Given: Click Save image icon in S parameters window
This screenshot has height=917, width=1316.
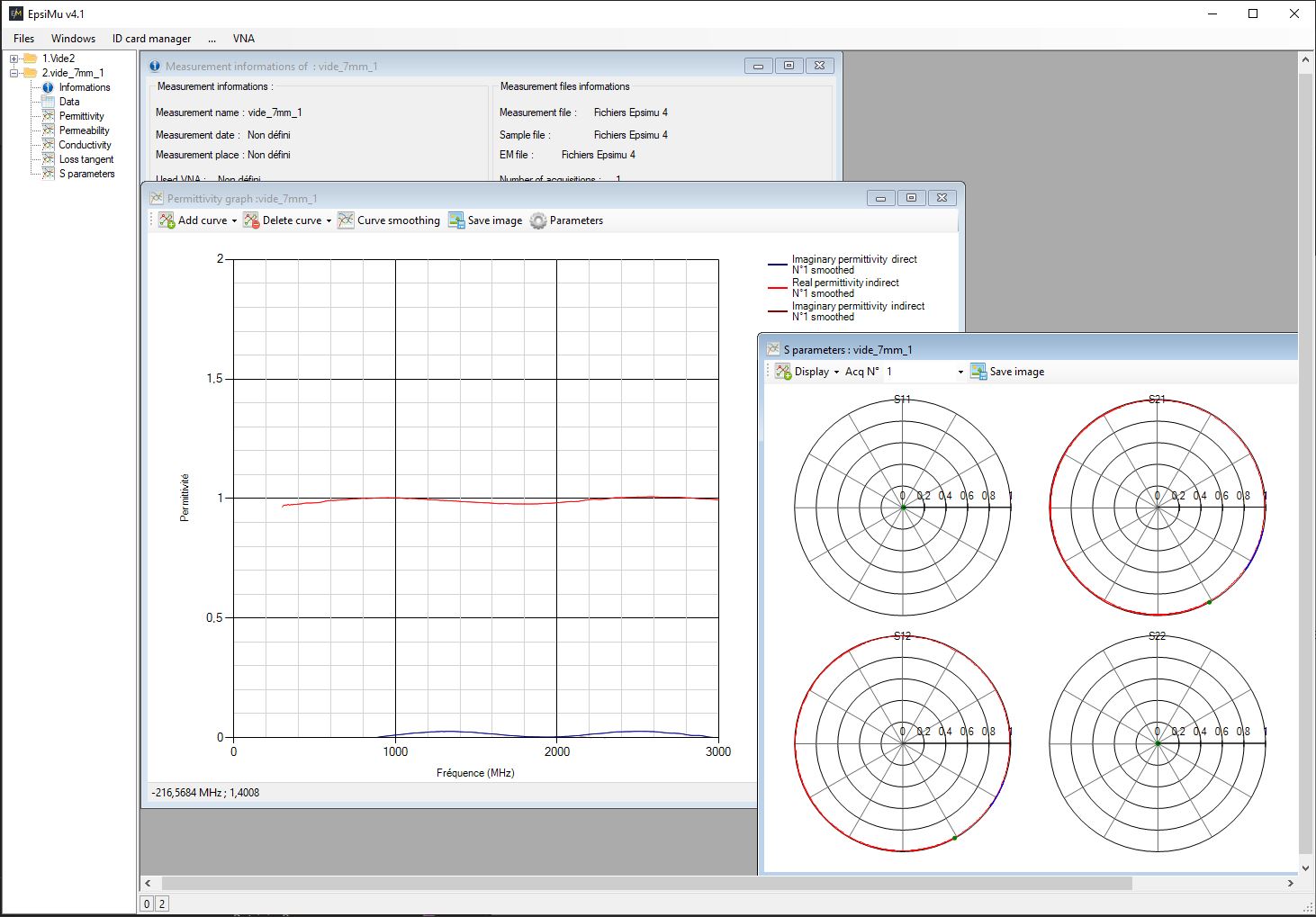Looking at the screenshot, I should [978, 372].
